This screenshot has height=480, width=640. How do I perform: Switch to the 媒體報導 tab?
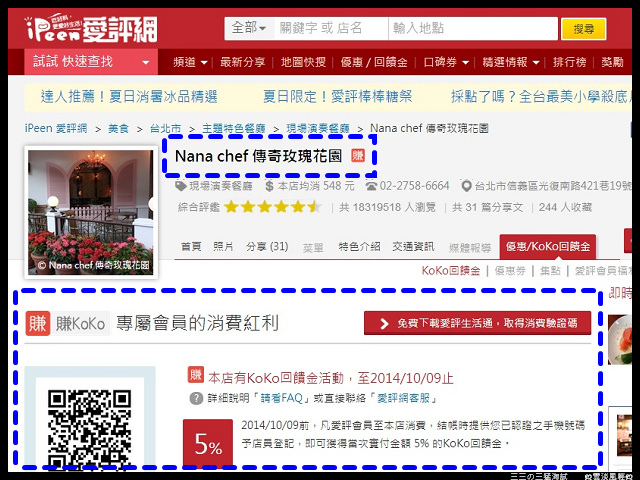[x=470, y=247]
